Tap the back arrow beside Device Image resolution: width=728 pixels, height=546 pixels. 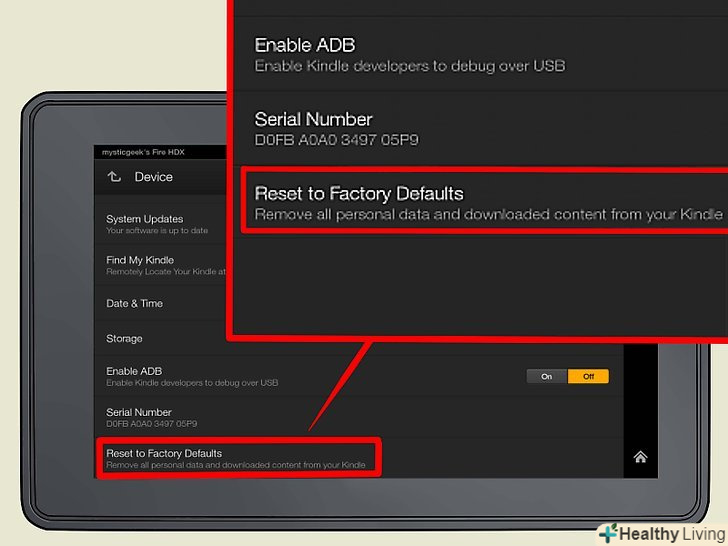[x=114, y=177]
